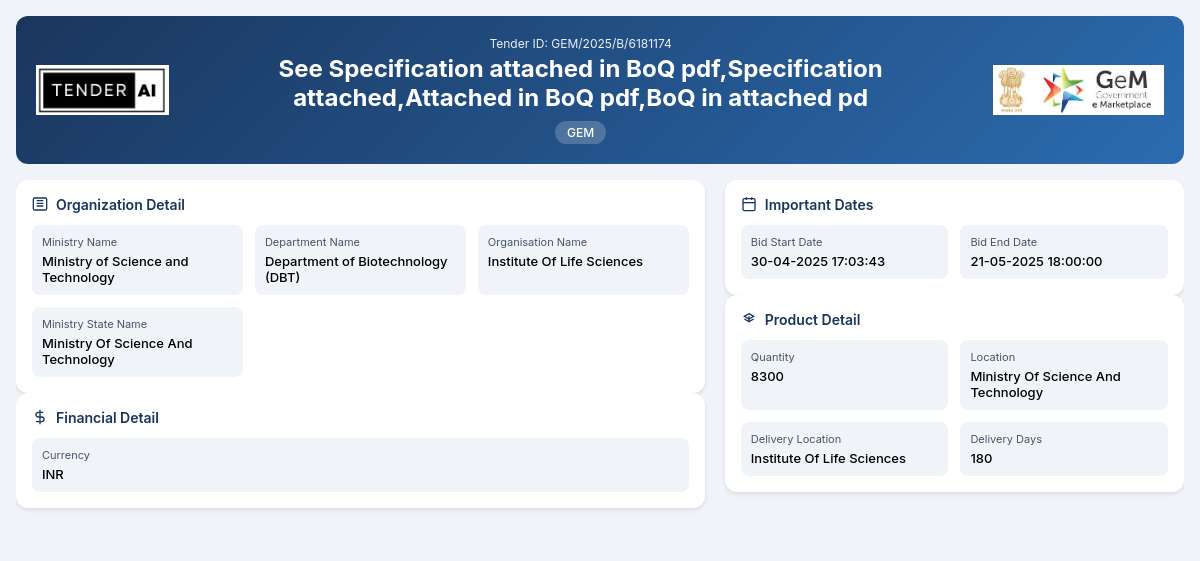The width and height of the screenshot is (1200, 561).
Task: Click the Bid Start Date card
Action: click(x=844, y=252)
